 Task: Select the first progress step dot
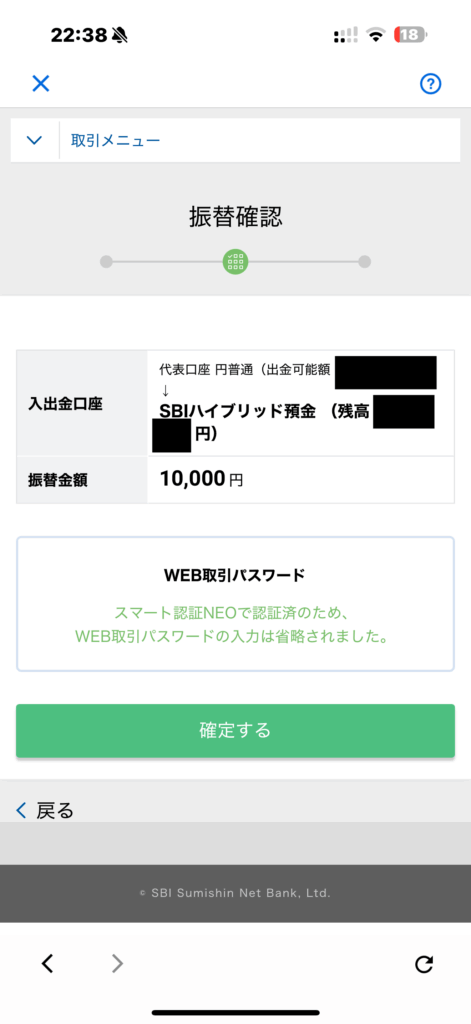(x=106, y=262)
